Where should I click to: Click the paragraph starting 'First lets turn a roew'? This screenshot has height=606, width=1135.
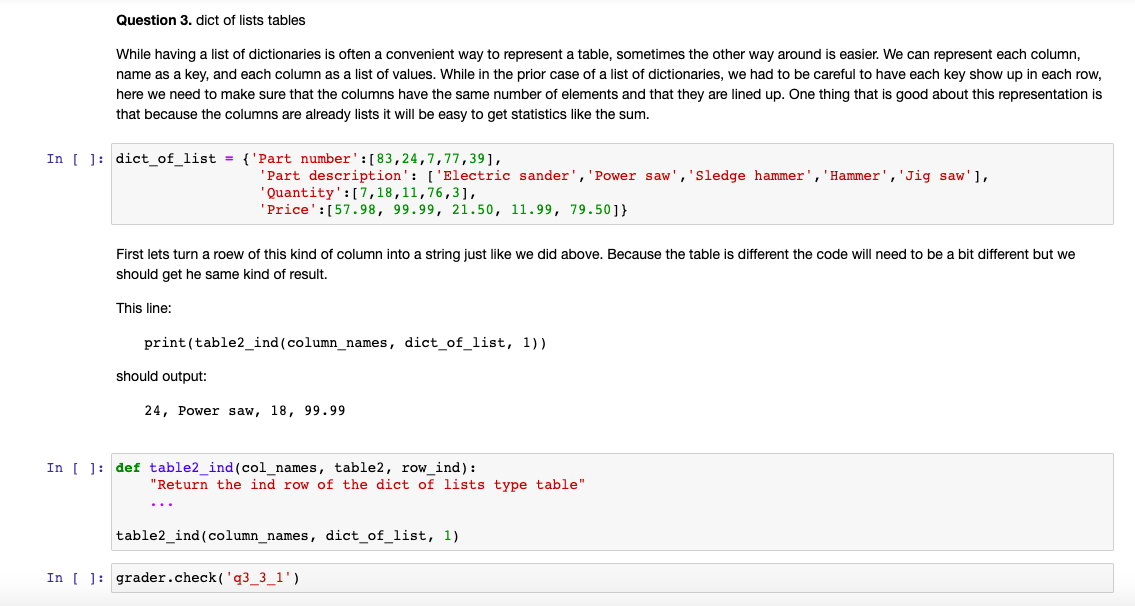595,264
